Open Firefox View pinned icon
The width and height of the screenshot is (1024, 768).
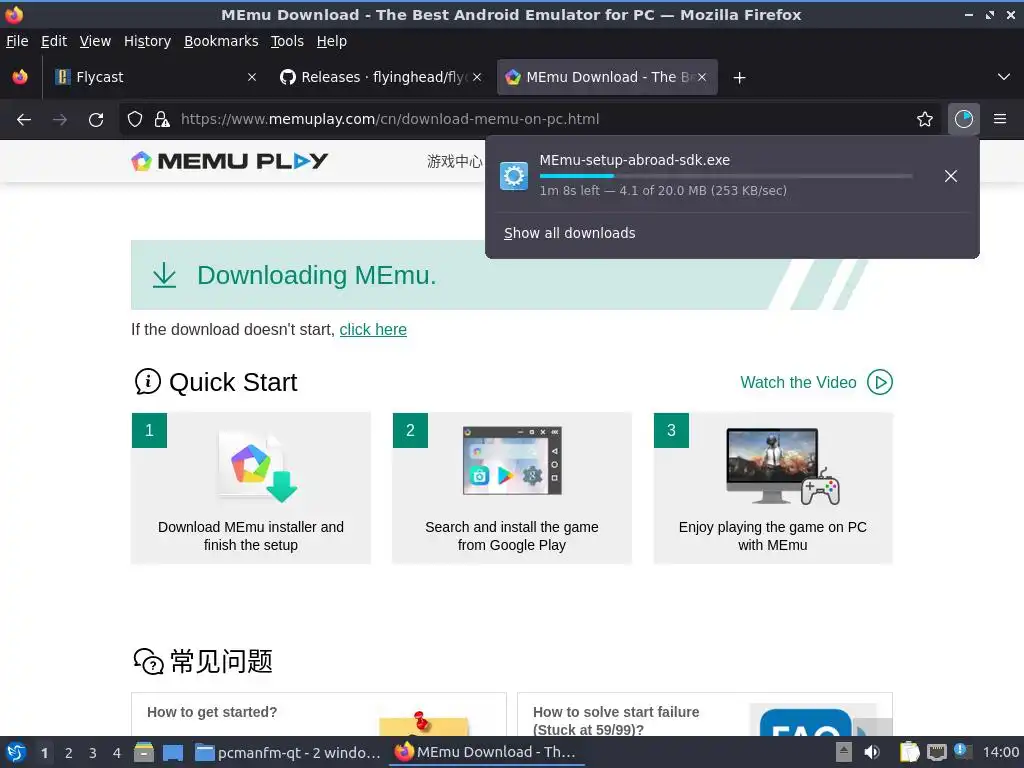[20, 77]
